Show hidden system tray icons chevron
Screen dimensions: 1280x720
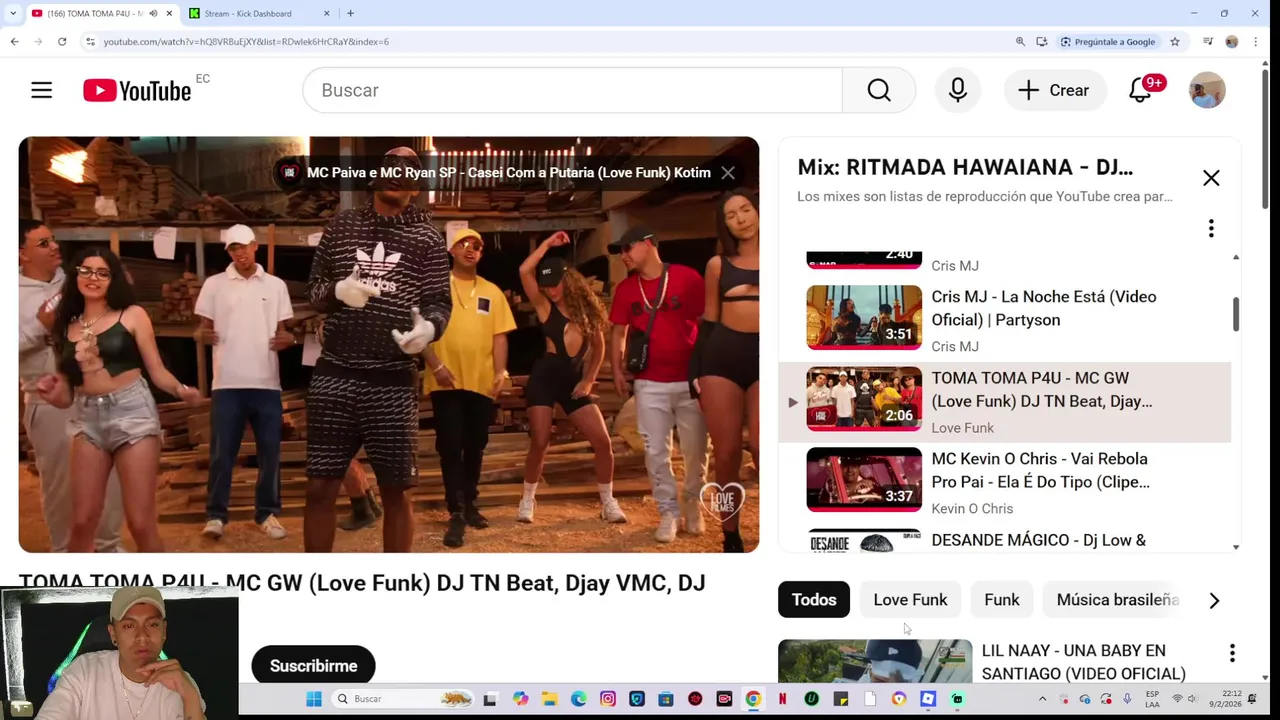1042,699
